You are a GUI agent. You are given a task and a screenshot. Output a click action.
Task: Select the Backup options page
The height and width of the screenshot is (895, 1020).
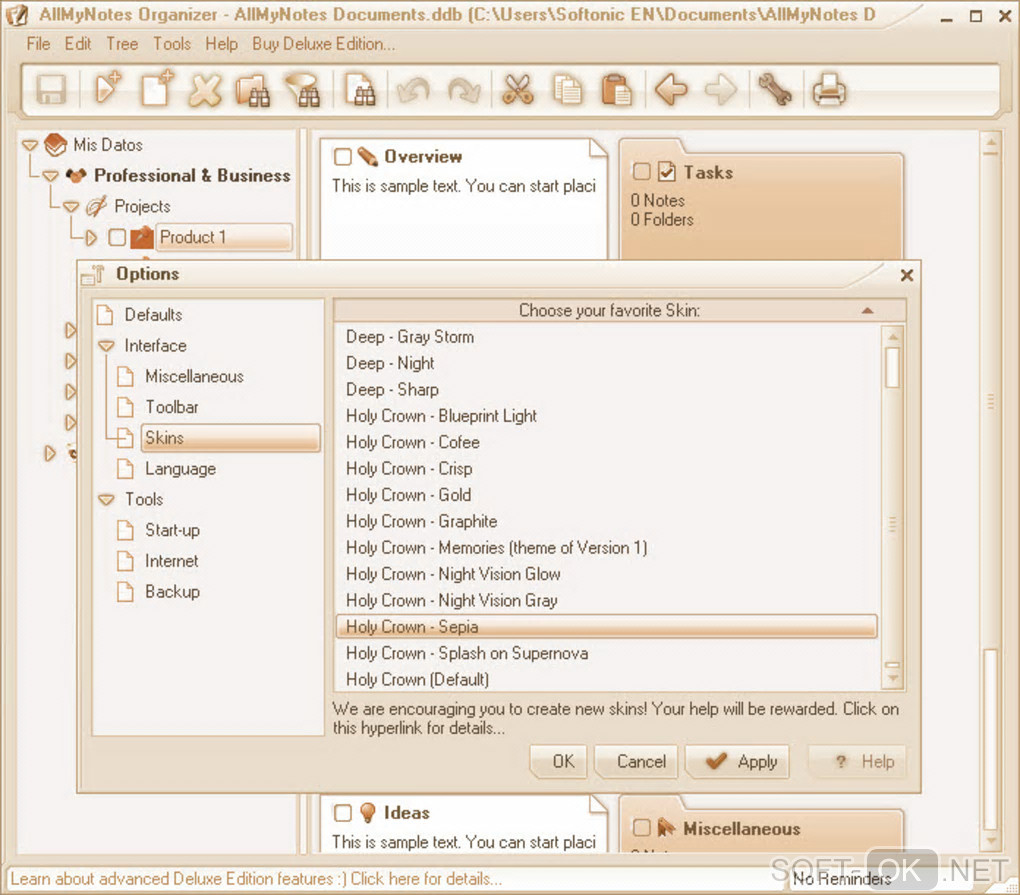click(172, 592)
